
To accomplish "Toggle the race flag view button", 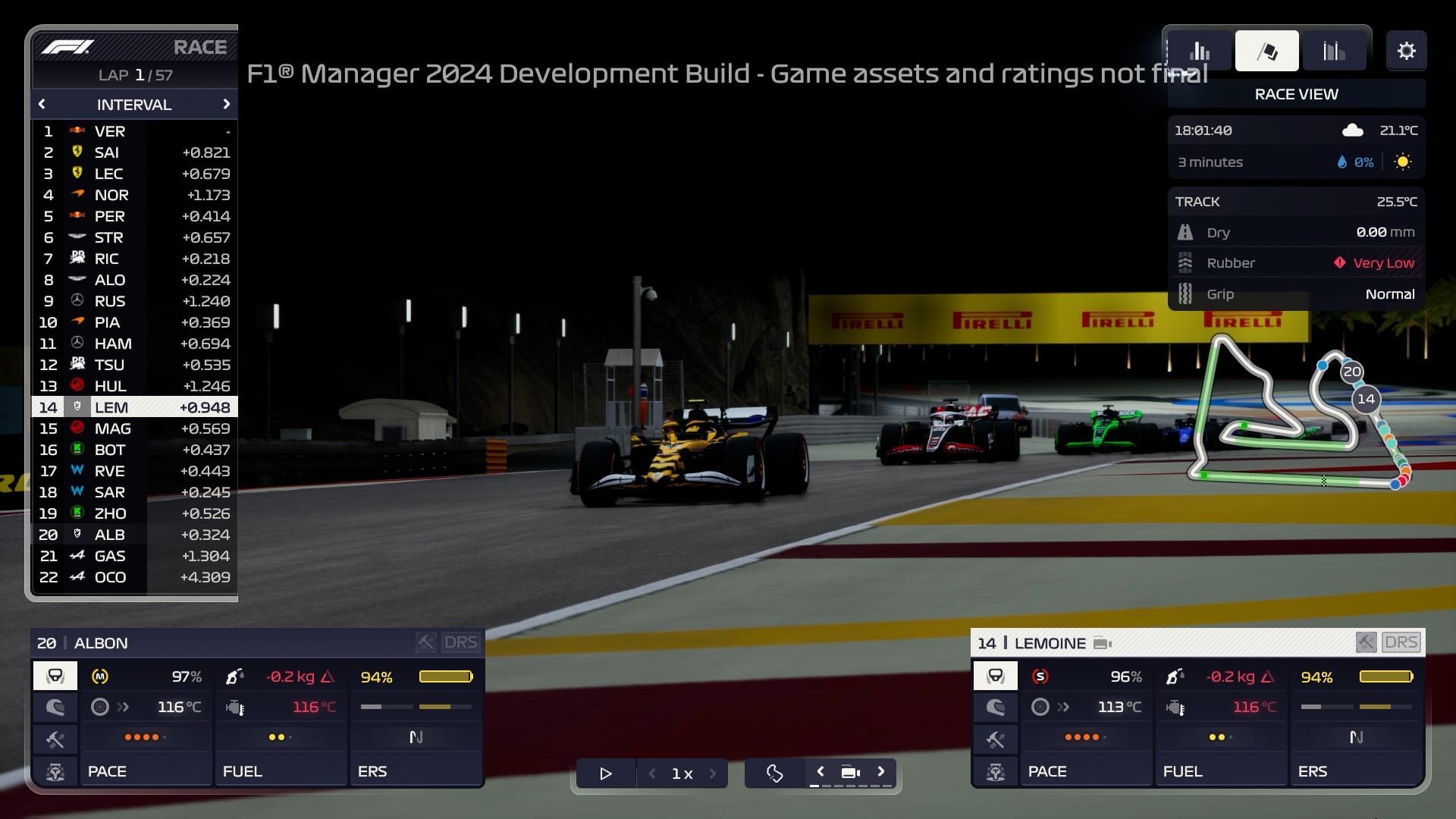I will (x=1267, y=50).
